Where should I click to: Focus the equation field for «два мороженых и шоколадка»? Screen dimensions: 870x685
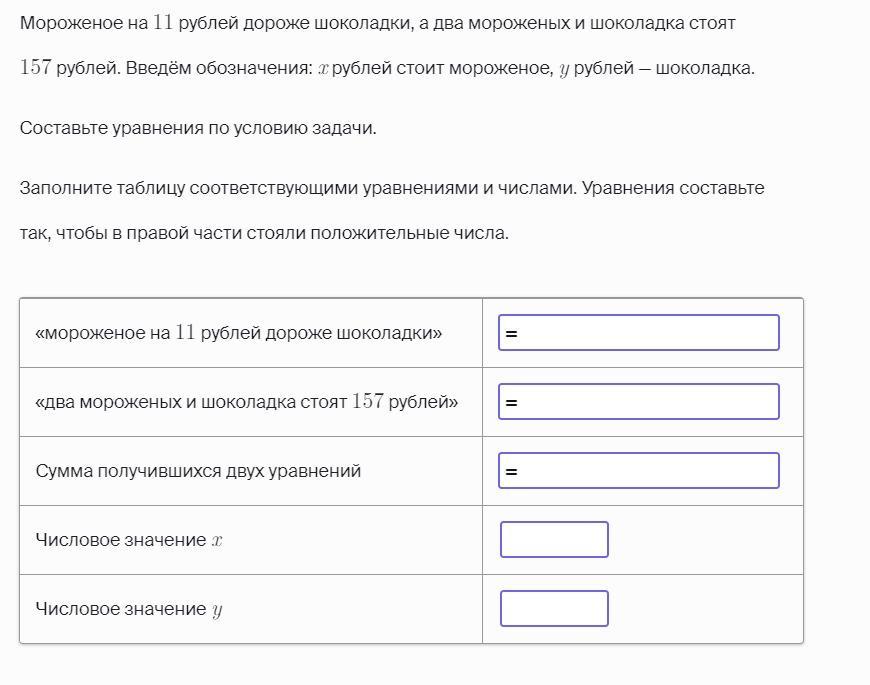coord(639,402)
